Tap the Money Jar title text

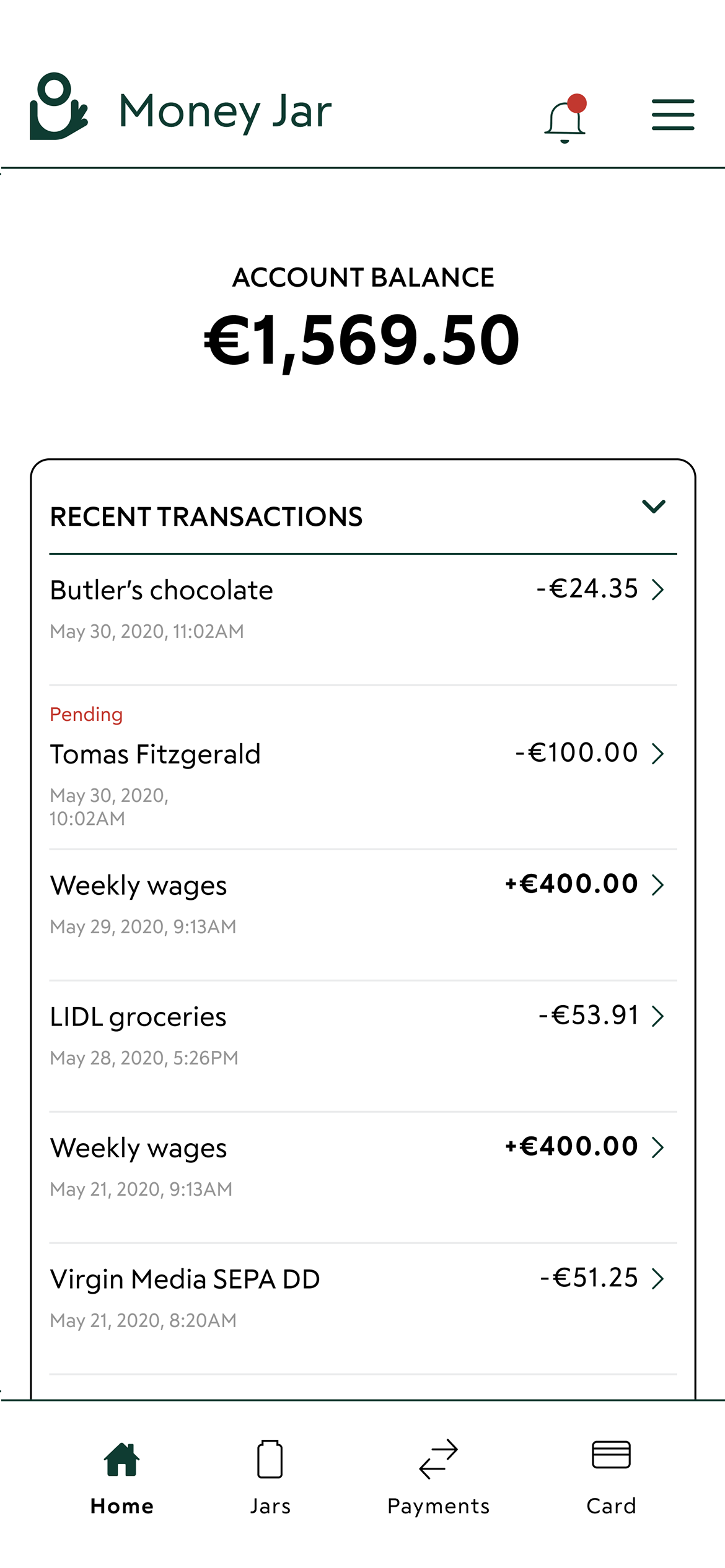(225, 111)
